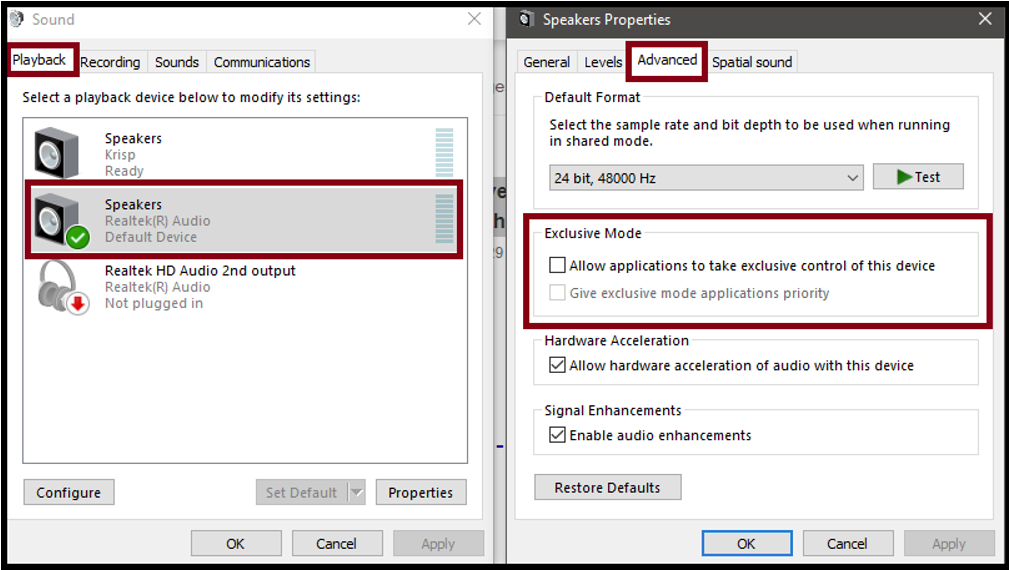Toggle Give exclusive mode applications priority checkbox

[x=557, y=293]
